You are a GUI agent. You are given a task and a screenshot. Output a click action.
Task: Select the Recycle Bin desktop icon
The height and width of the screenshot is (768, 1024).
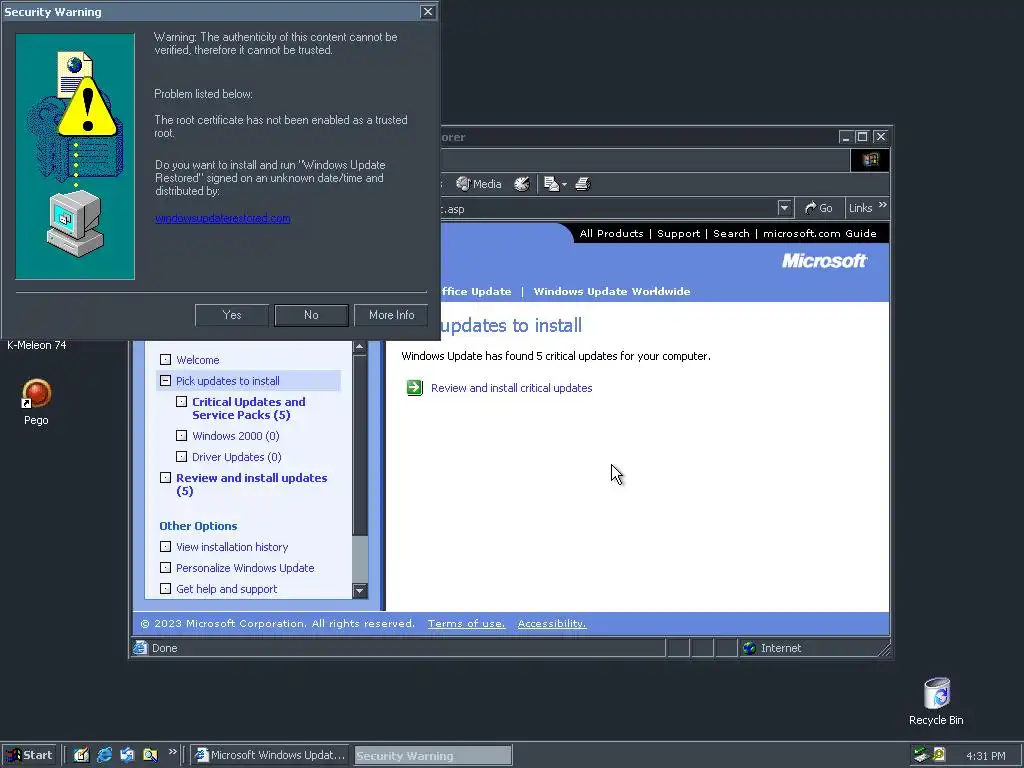coord(936,701)
